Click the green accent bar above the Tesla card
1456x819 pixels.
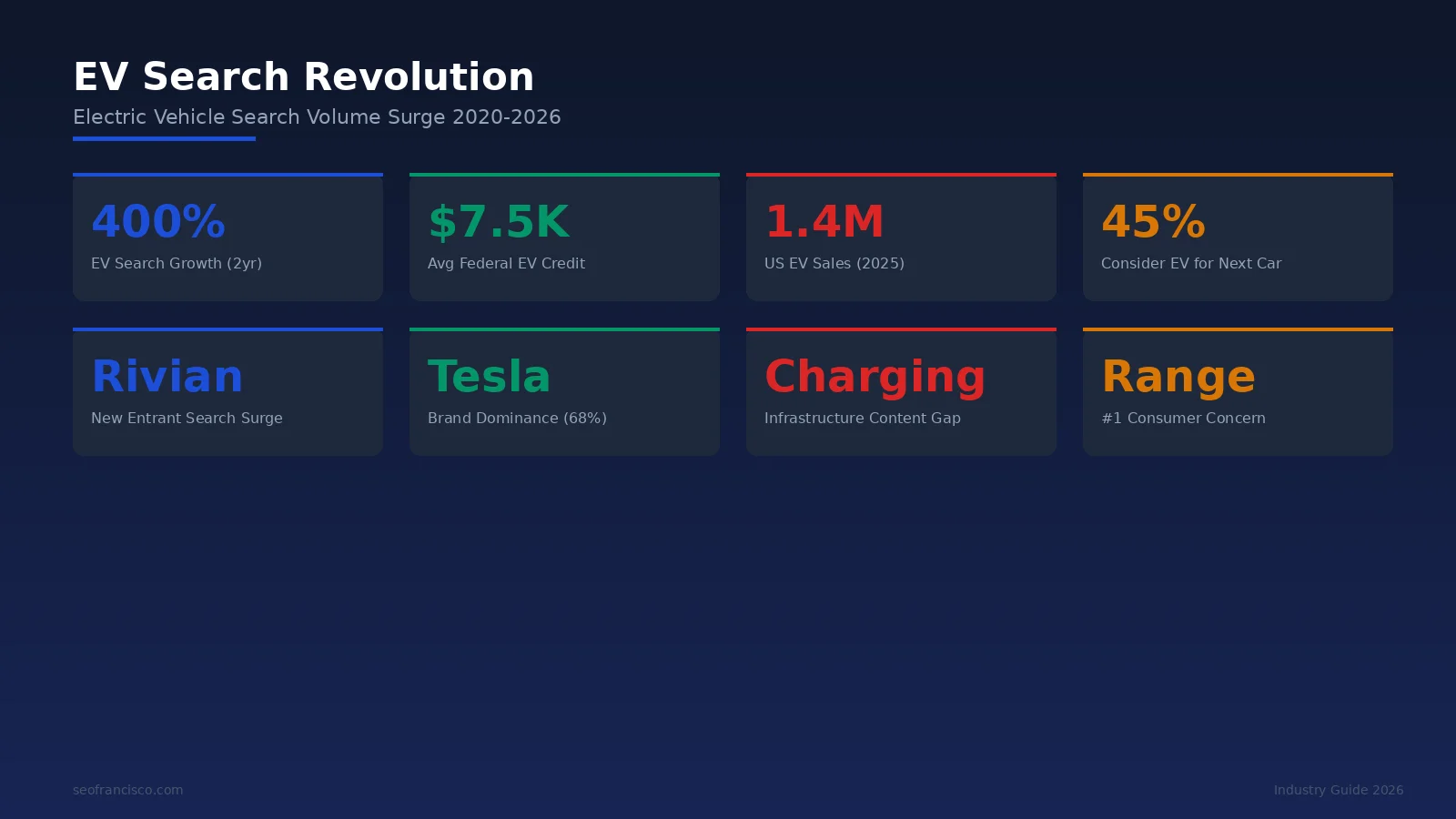(x=564, y=329)
